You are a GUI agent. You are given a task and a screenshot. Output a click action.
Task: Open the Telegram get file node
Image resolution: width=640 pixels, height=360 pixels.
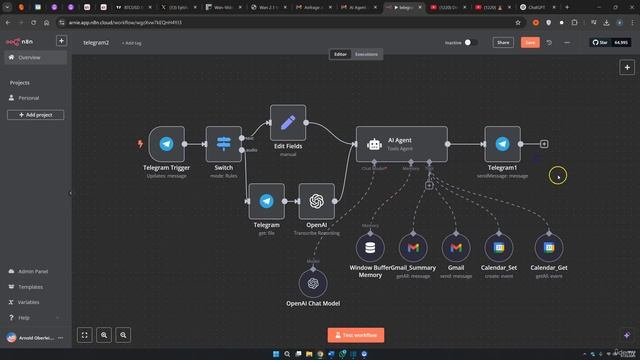pos(267,201)
